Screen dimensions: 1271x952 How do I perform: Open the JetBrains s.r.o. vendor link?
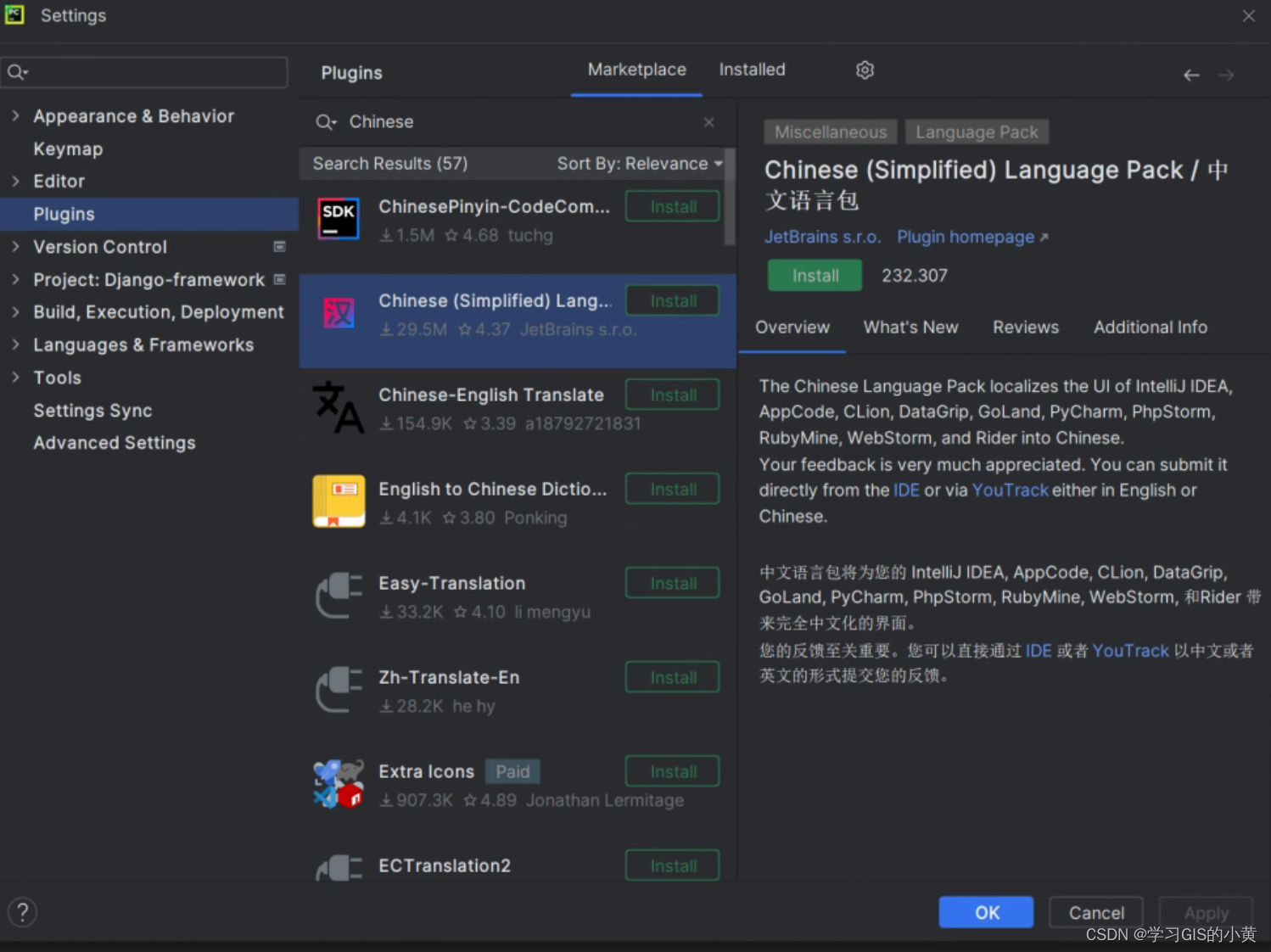click(x=822, y=237)
